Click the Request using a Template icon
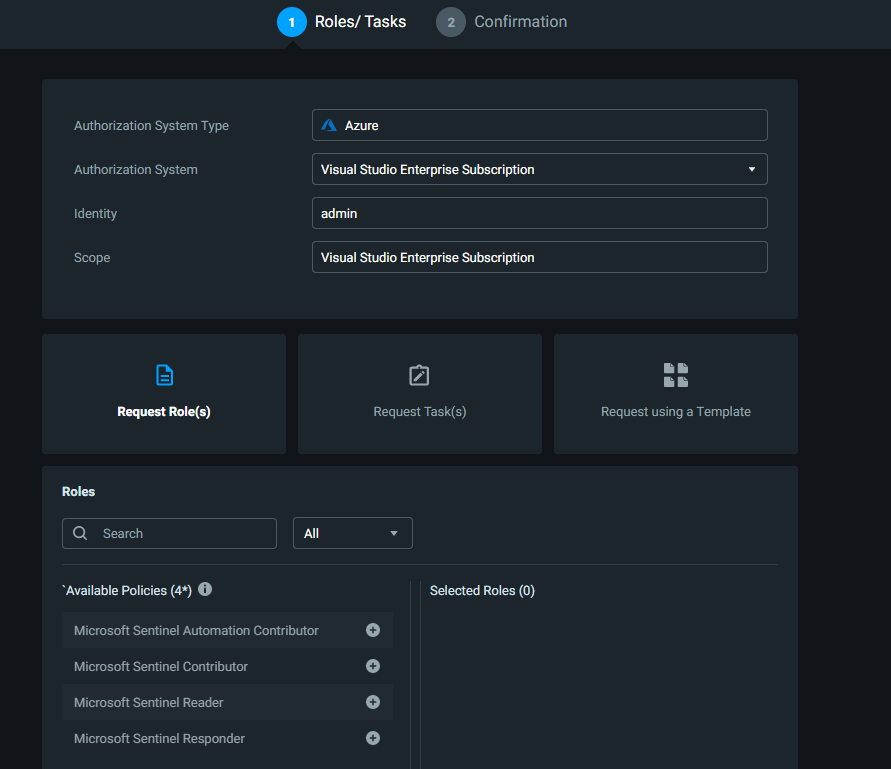This screenshot has height=769, width=891. tap(676, 375)
